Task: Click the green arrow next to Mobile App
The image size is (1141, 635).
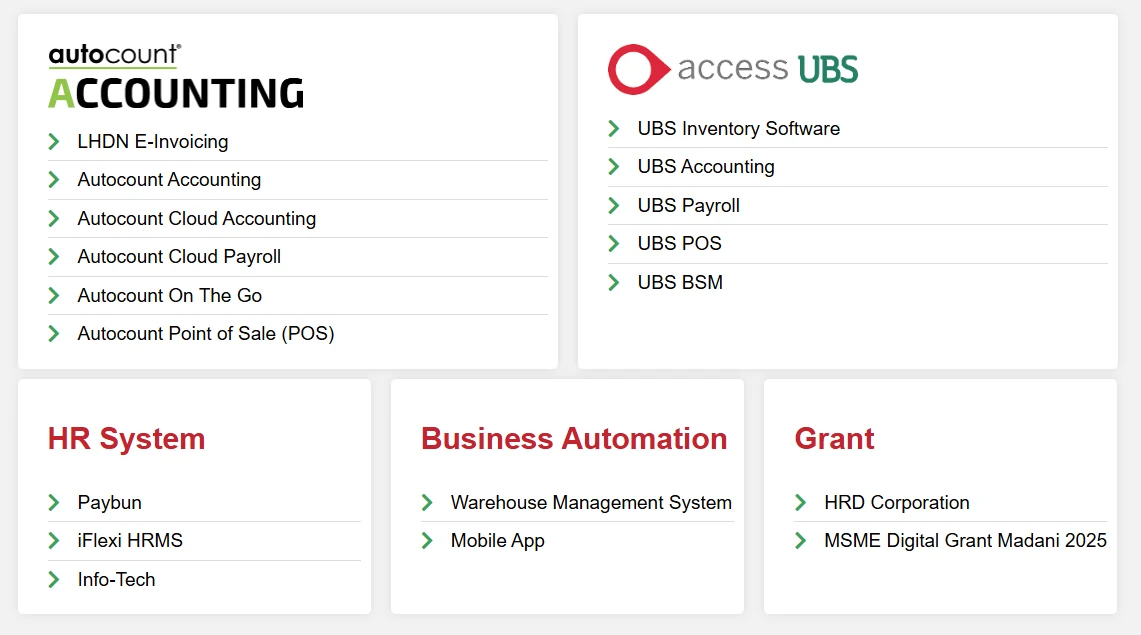Action: click(427, 540)
